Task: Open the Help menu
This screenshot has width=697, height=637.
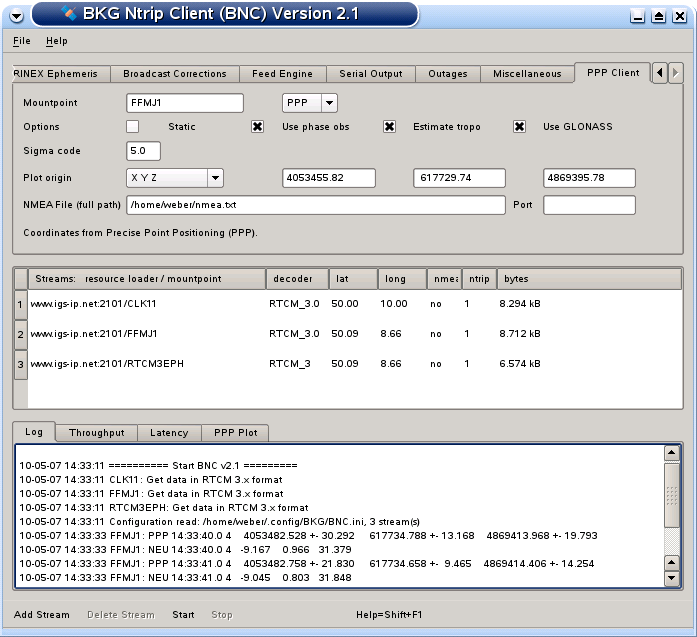Action: tap(56, 41)
